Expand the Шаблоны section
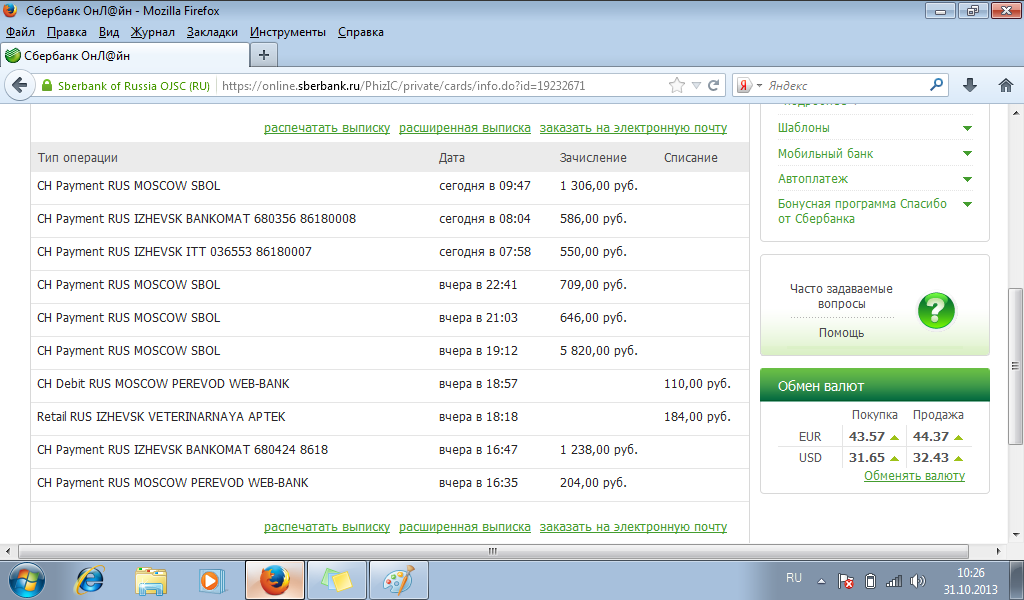This screenshot has width=1024, height=600. pyautogui.click(x=968, y=129)
